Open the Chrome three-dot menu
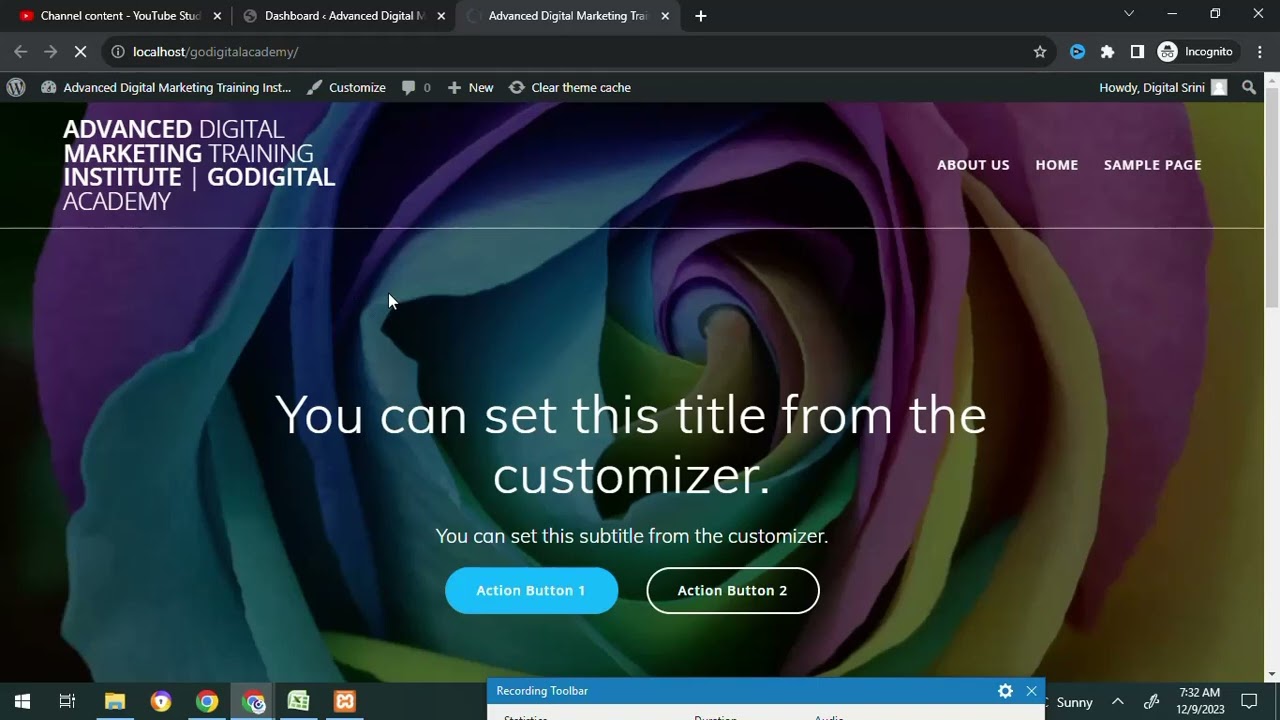Image resolution: width=1280 pixels, height=720 pixels. tap(1260, 52)
